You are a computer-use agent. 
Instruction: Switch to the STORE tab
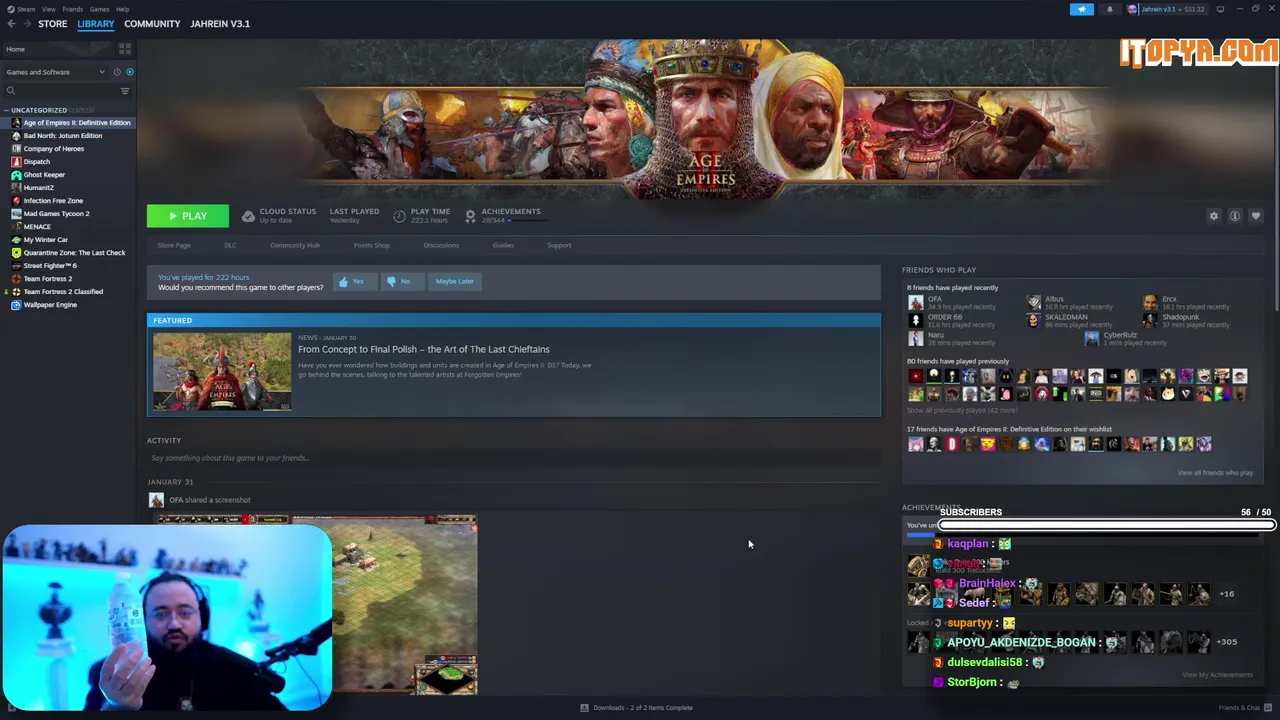(52, 24)
